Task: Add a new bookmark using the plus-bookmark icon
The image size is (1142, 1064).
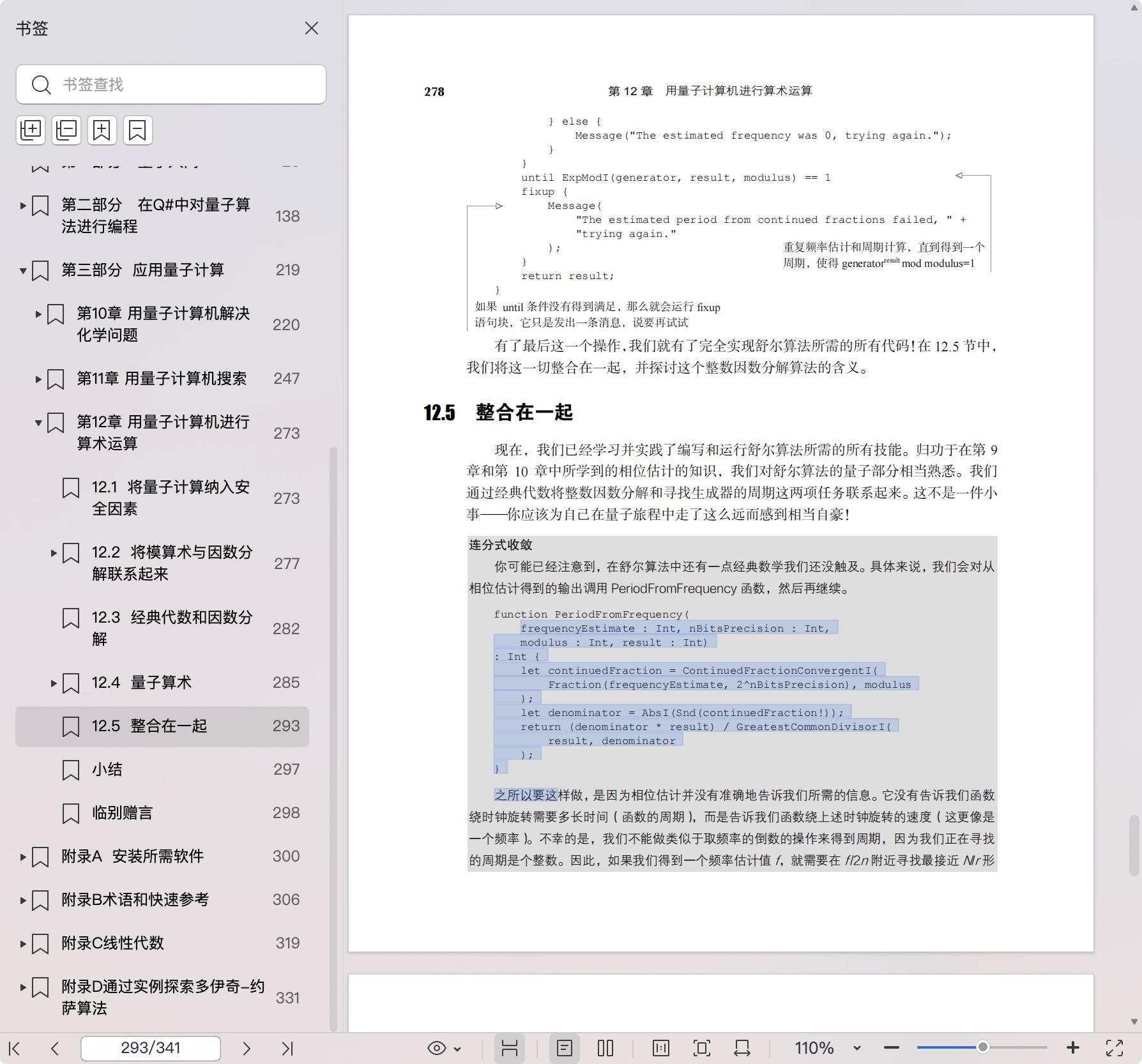Action: click(x=102, y=130)
